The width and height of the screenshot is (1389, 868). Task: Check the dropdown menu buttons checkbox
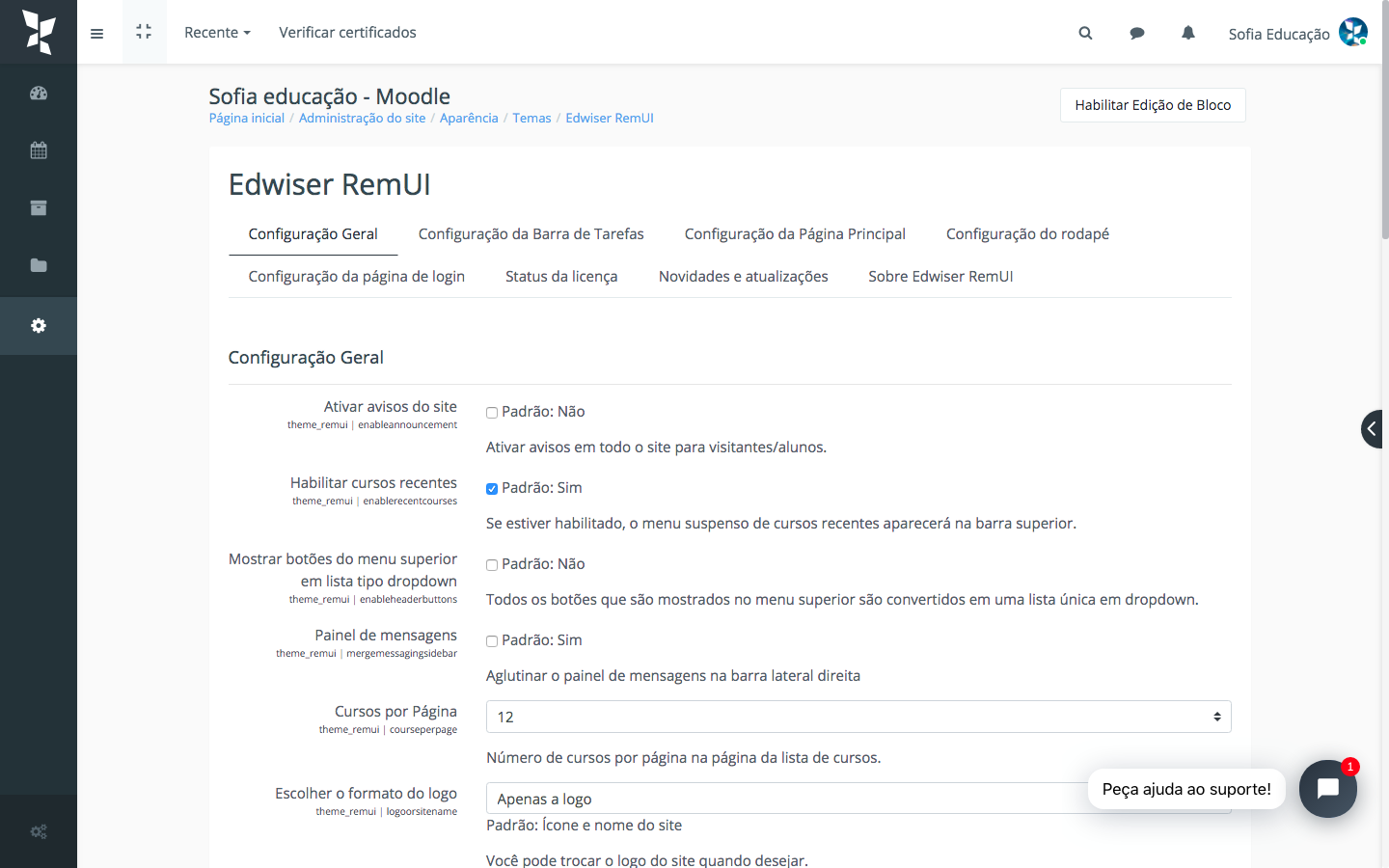point(492,565)
